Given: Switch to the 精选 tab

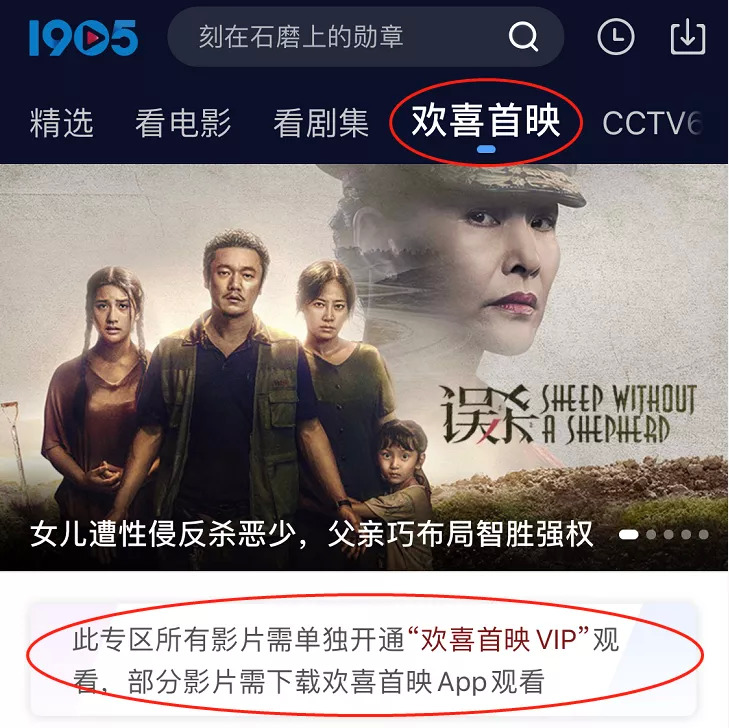Looking at the screenshot, I should (62, 123).
